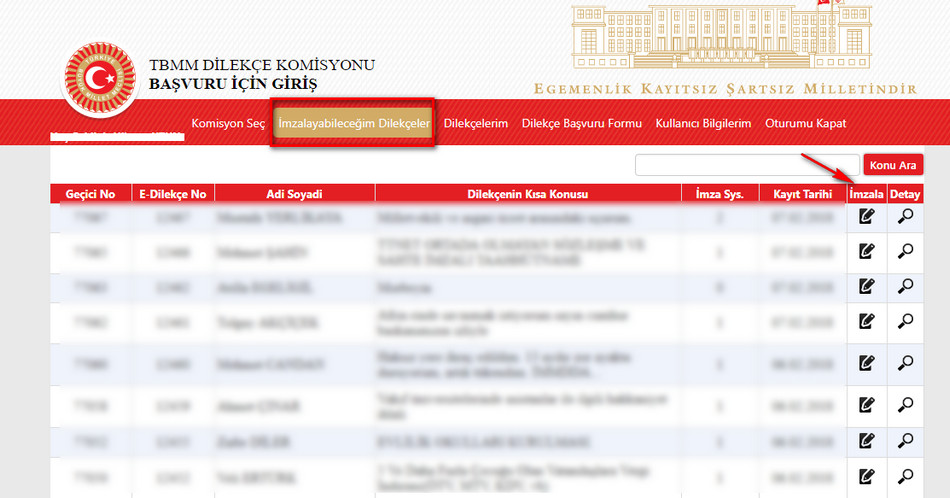950x498 pixels.
Task: Click the Adi Soyadi column header
Action: point(294,194)
